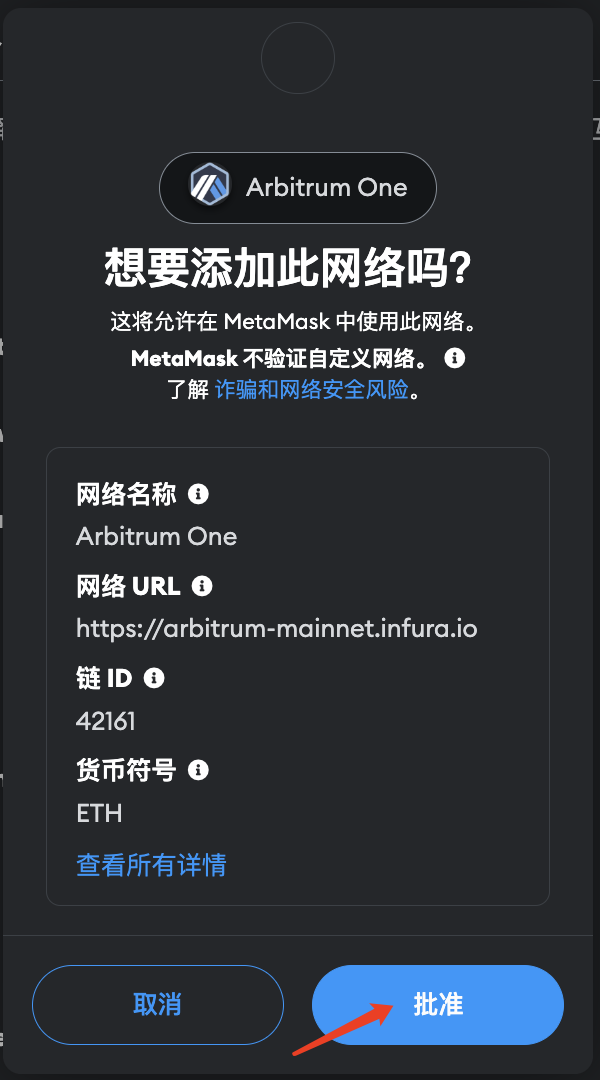Click the info icon beside 网络名称
The image size is (600, 1080).
198,494
